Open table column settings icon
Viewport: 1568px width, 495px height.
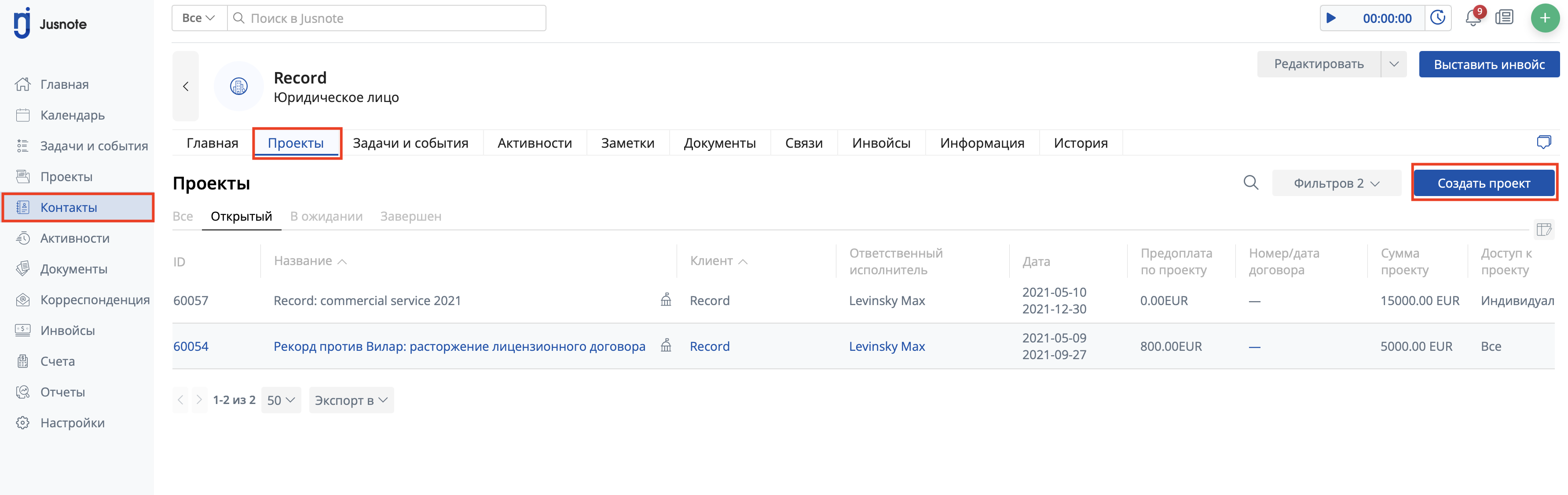1544,229
